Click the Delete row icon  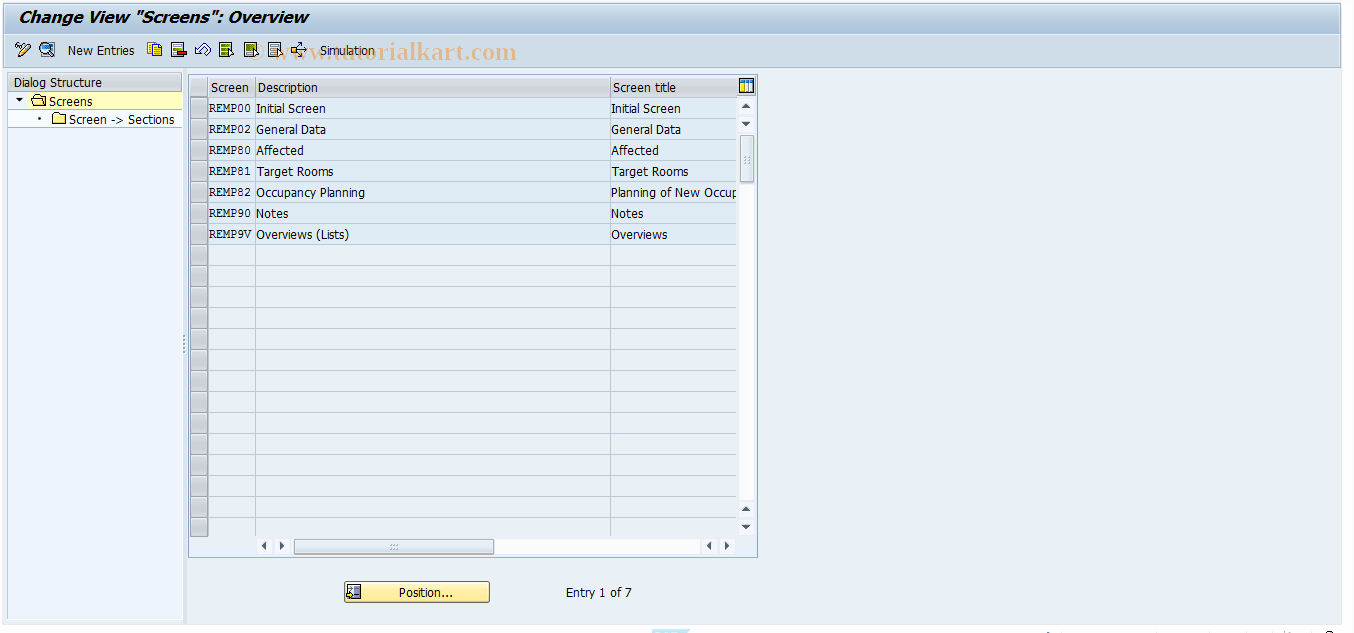click(x=179, y=49)
